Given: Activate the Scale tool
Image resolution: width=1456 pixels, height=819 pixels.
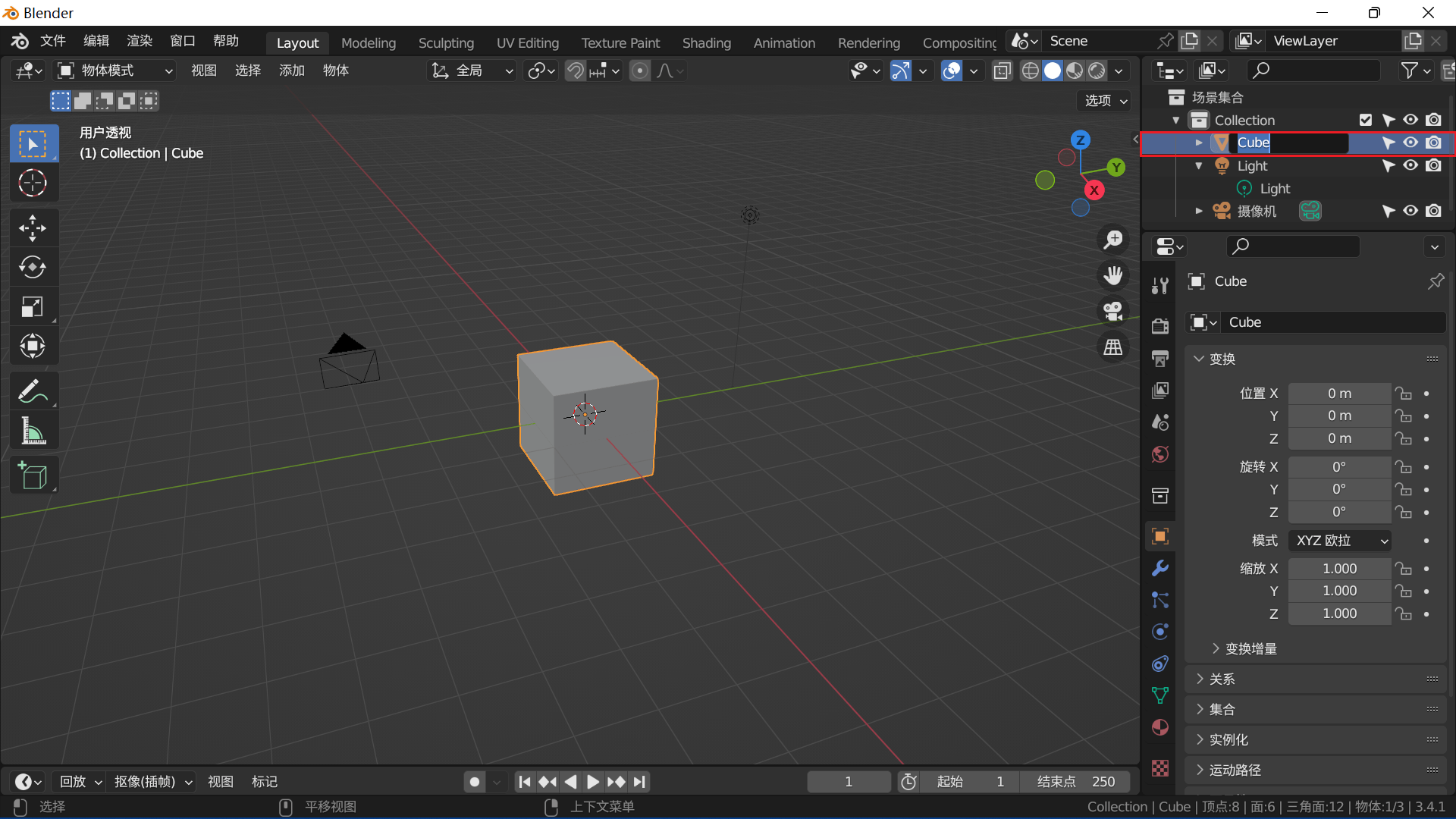Looking at the screenshot, I should (x=33, y=306).
